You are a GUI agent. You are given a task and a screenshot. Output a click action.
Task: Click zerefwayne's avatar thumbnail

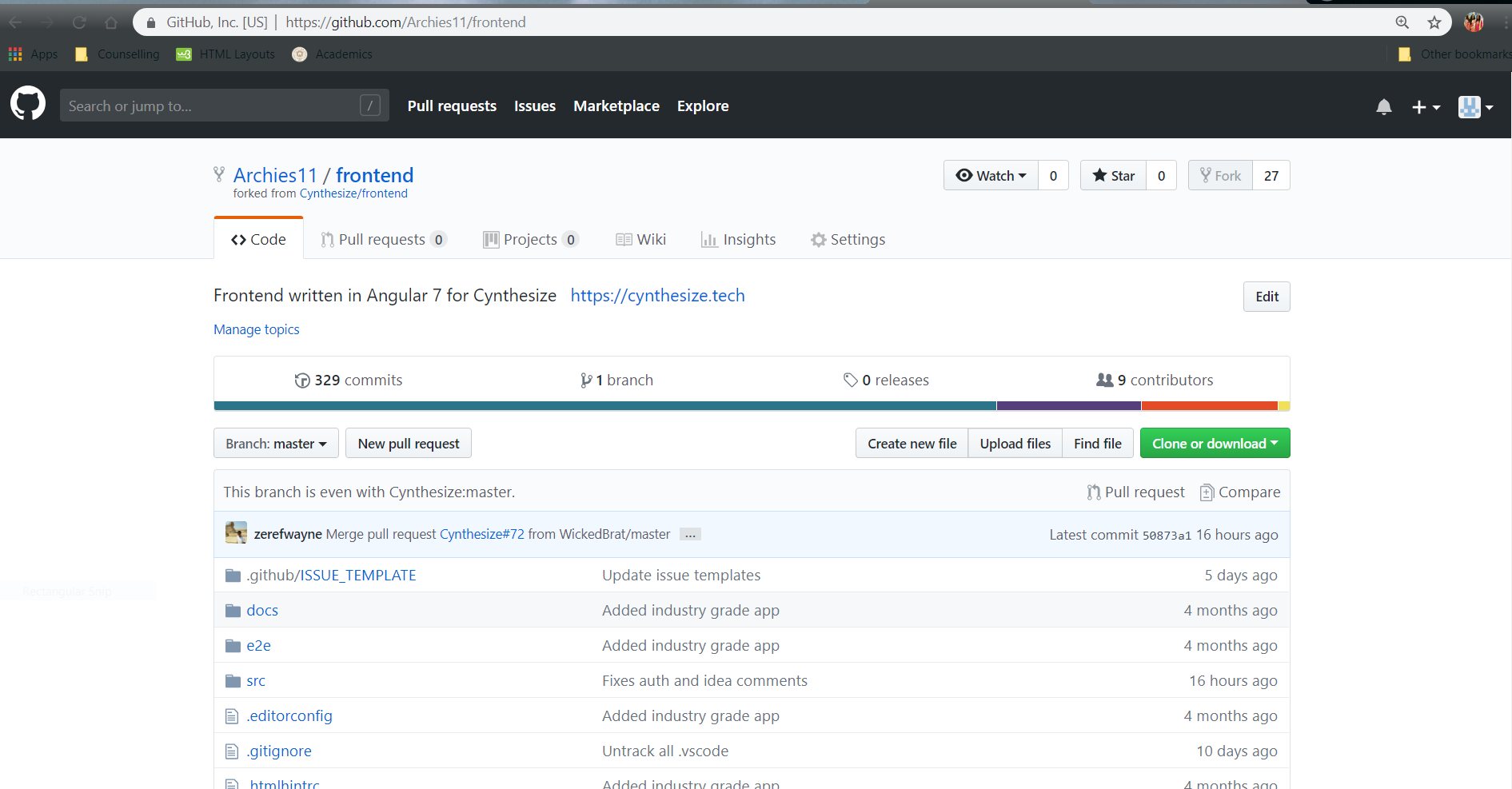tap(236, 532)
